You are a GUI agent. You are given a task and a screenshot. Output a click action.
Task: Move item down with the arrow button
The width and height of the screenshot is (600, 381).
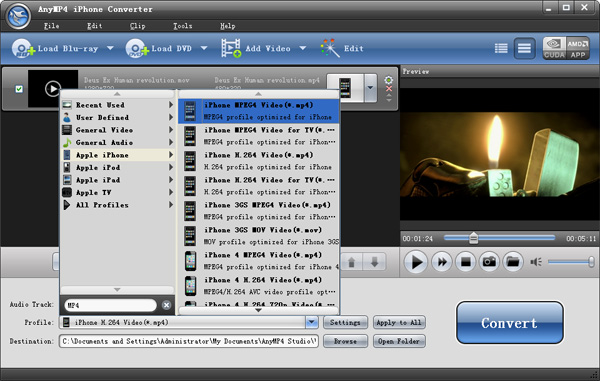pyautogui.click(x=375, y=262)
